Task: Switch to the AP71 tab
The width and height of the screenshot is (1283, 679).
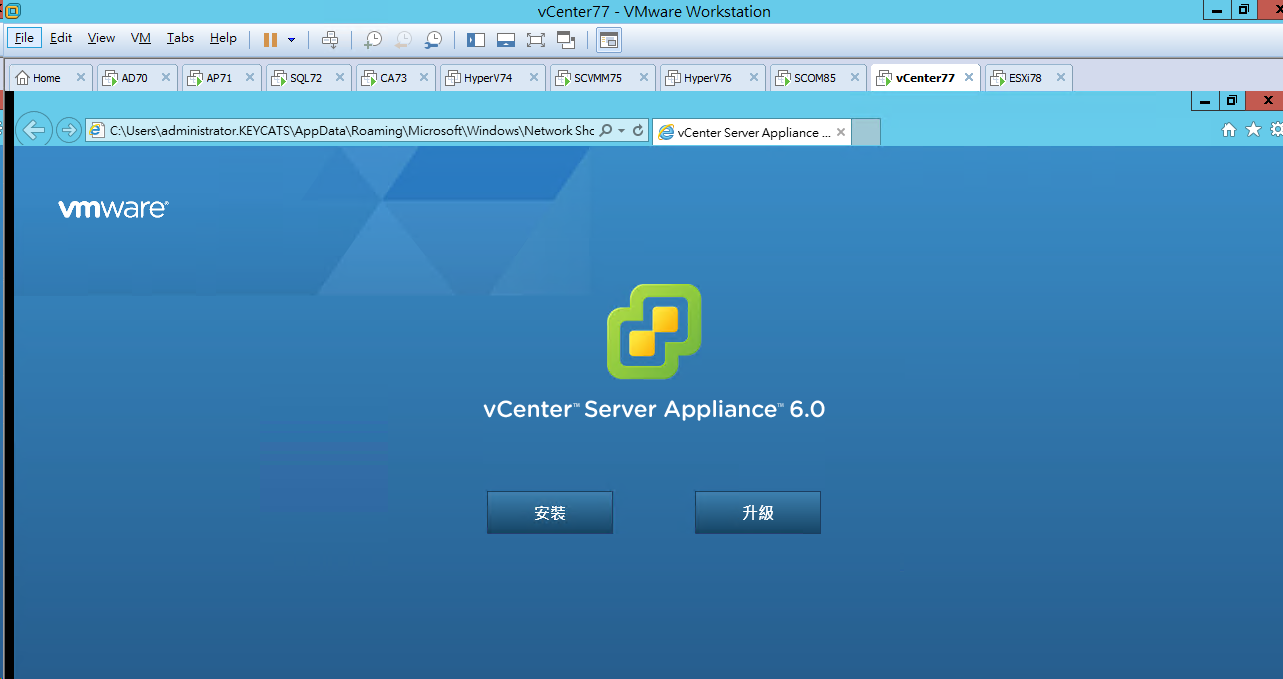Action: [219, 78]
